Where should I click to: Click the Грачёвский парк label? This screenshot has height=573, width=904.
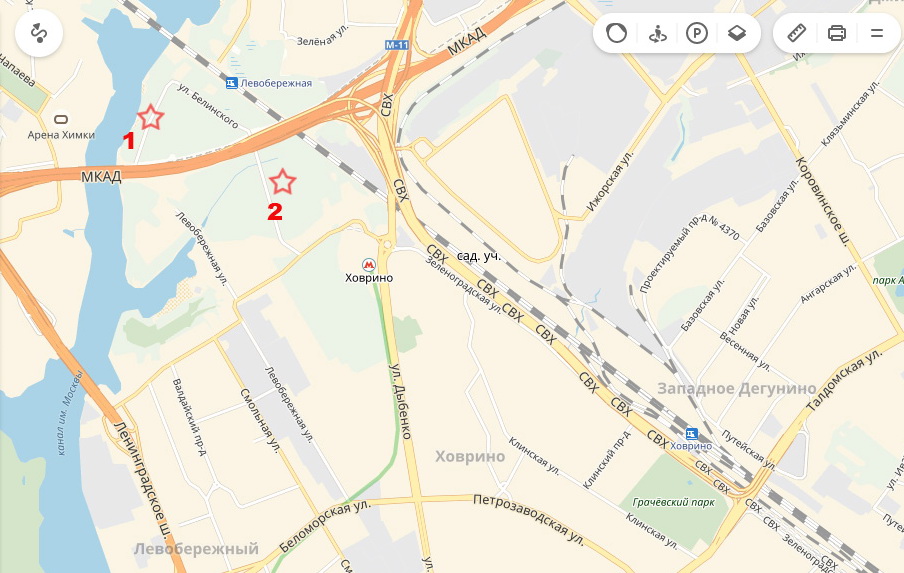tap(673, 502)
